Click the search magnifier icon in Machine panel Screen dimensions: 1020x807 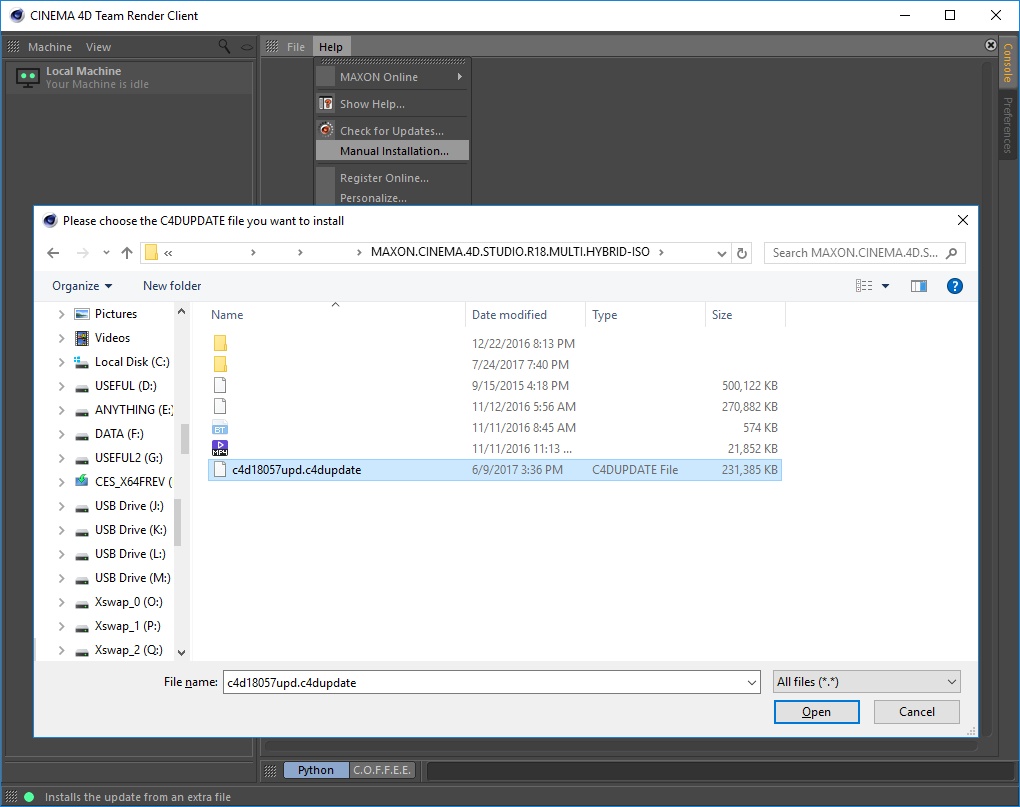(x=224, y=46)
